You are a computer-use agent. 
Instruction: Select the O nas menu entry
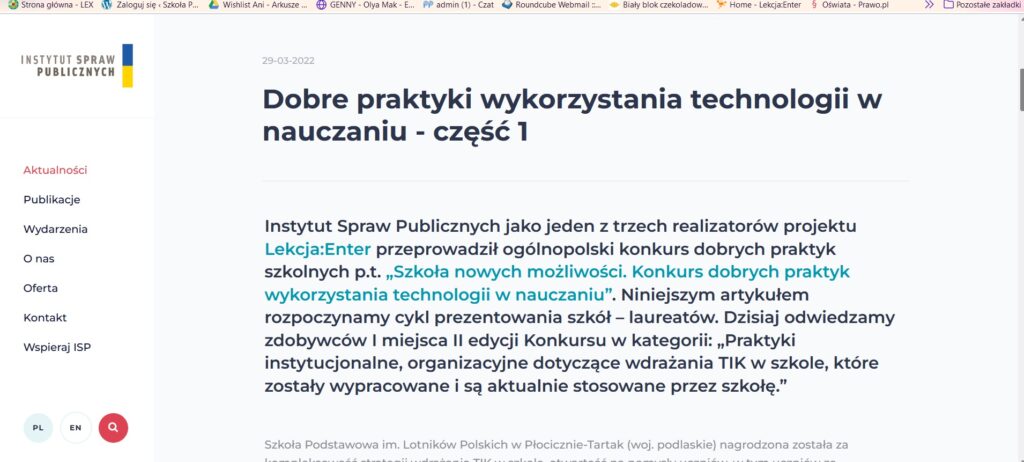(x=39, y=258)
